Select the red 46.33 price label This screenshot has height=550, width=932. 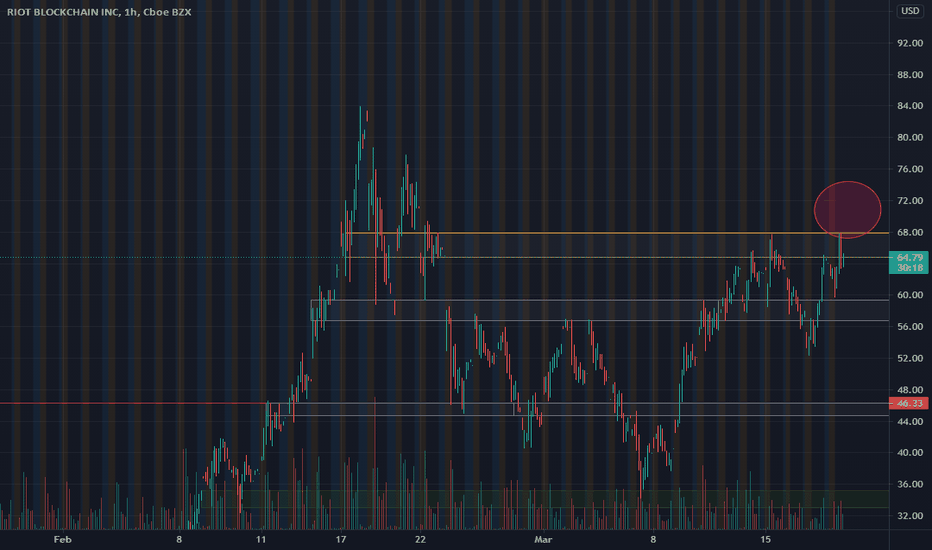pos(909,403)
